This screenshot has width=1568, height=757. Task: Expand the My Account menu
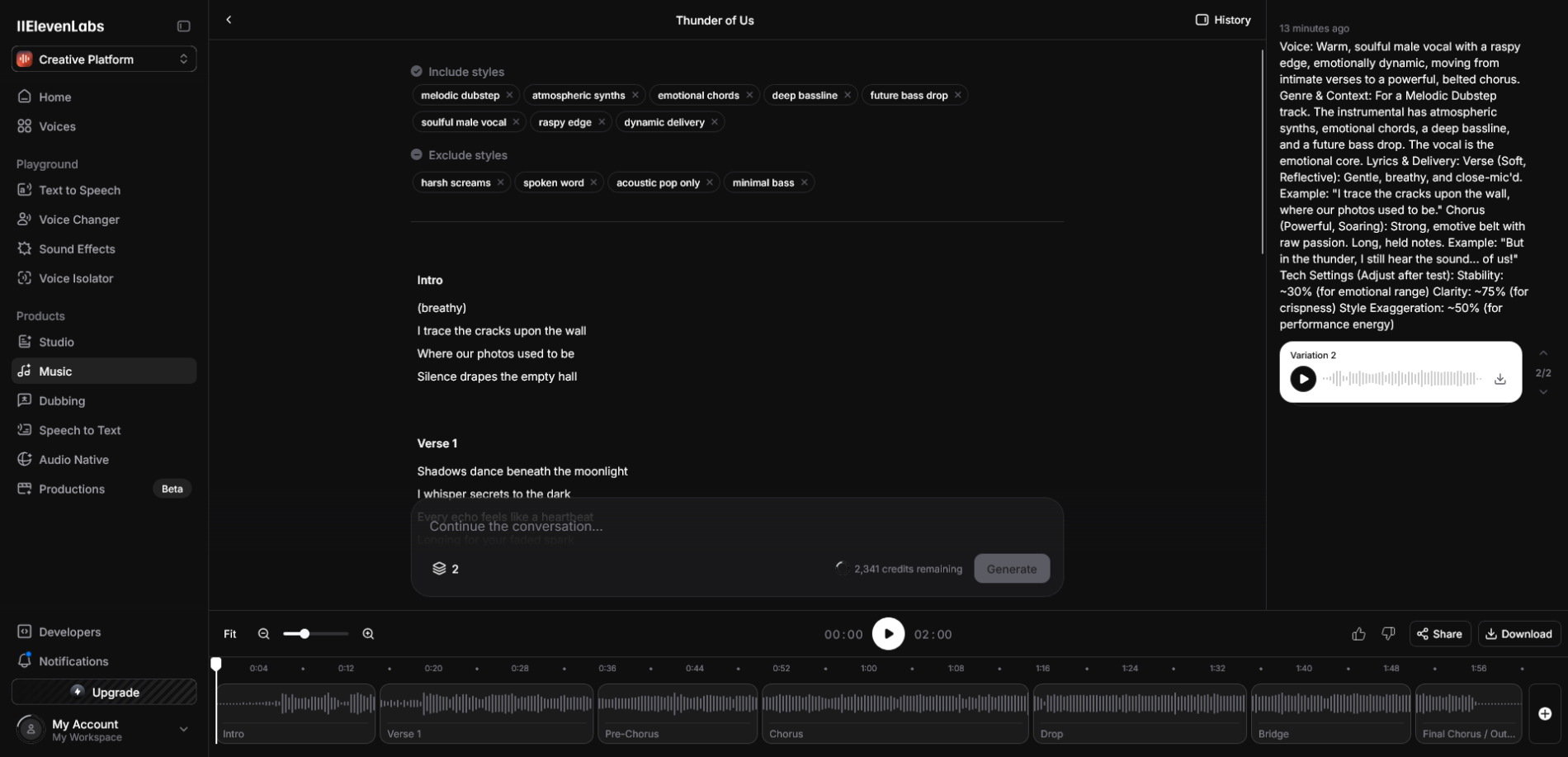[183, 729]
